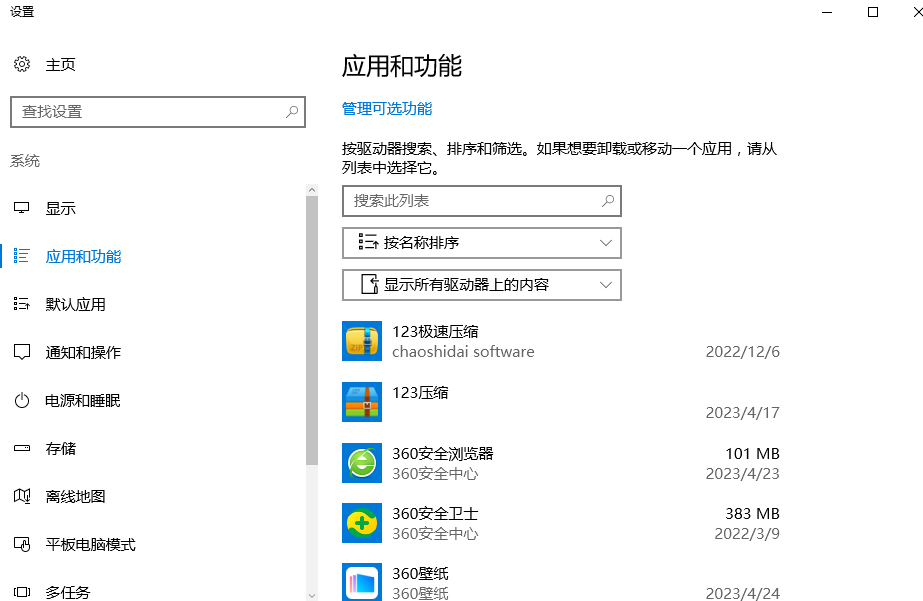Click the sort icon in 按名称排序 dropdown
This screenshot has height=601, width=923.
(x=368, y=242)
